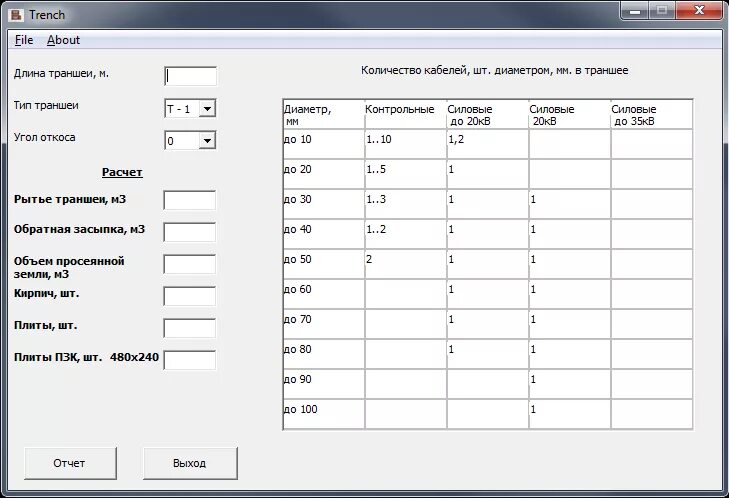The image size is (729, 500).
Task: Click the 'до 50' row label
Action: pyautogui.click(x=324, y=264)
